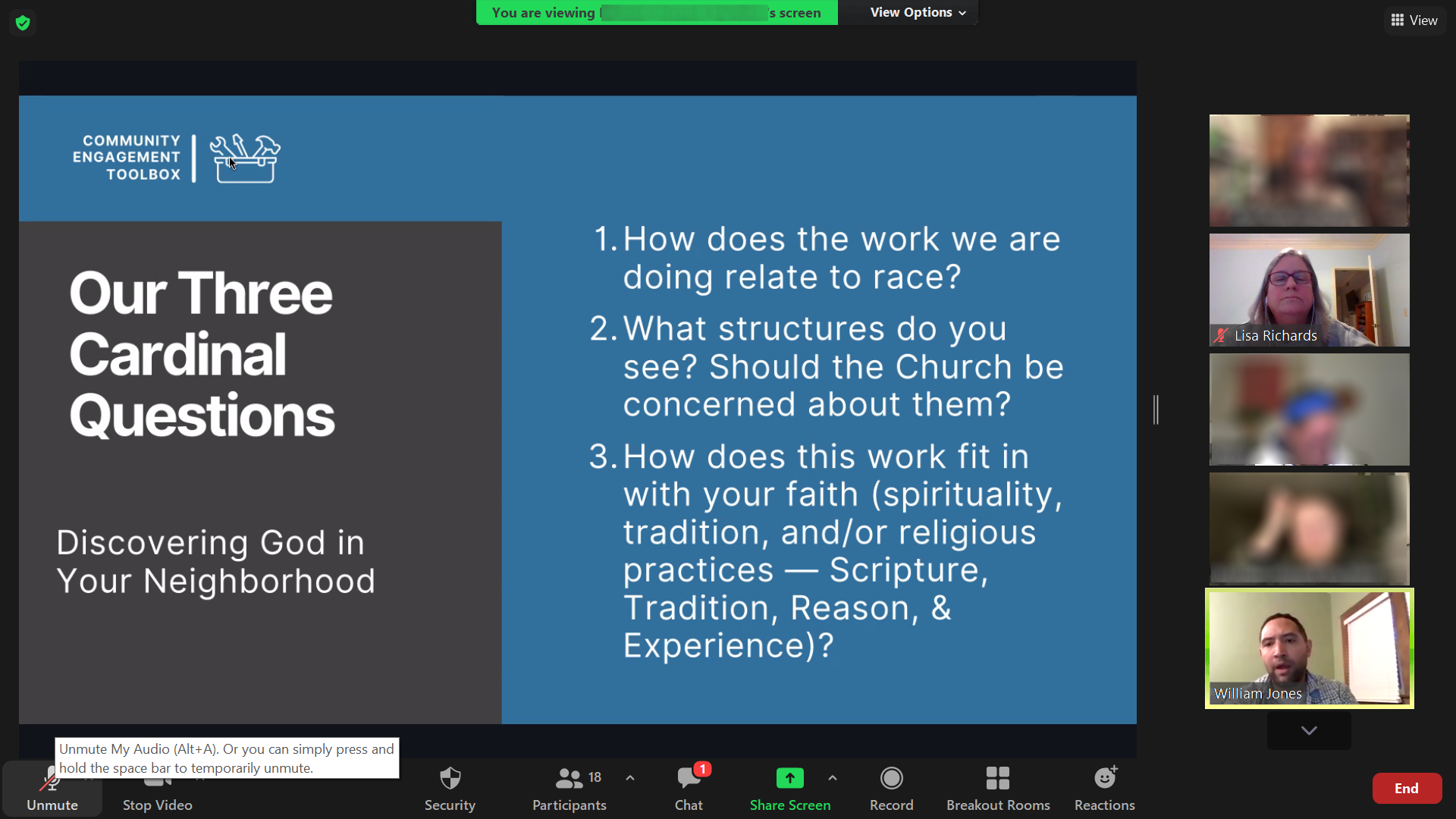Grab the divider handle beside the video panel

pos(1156,409)
